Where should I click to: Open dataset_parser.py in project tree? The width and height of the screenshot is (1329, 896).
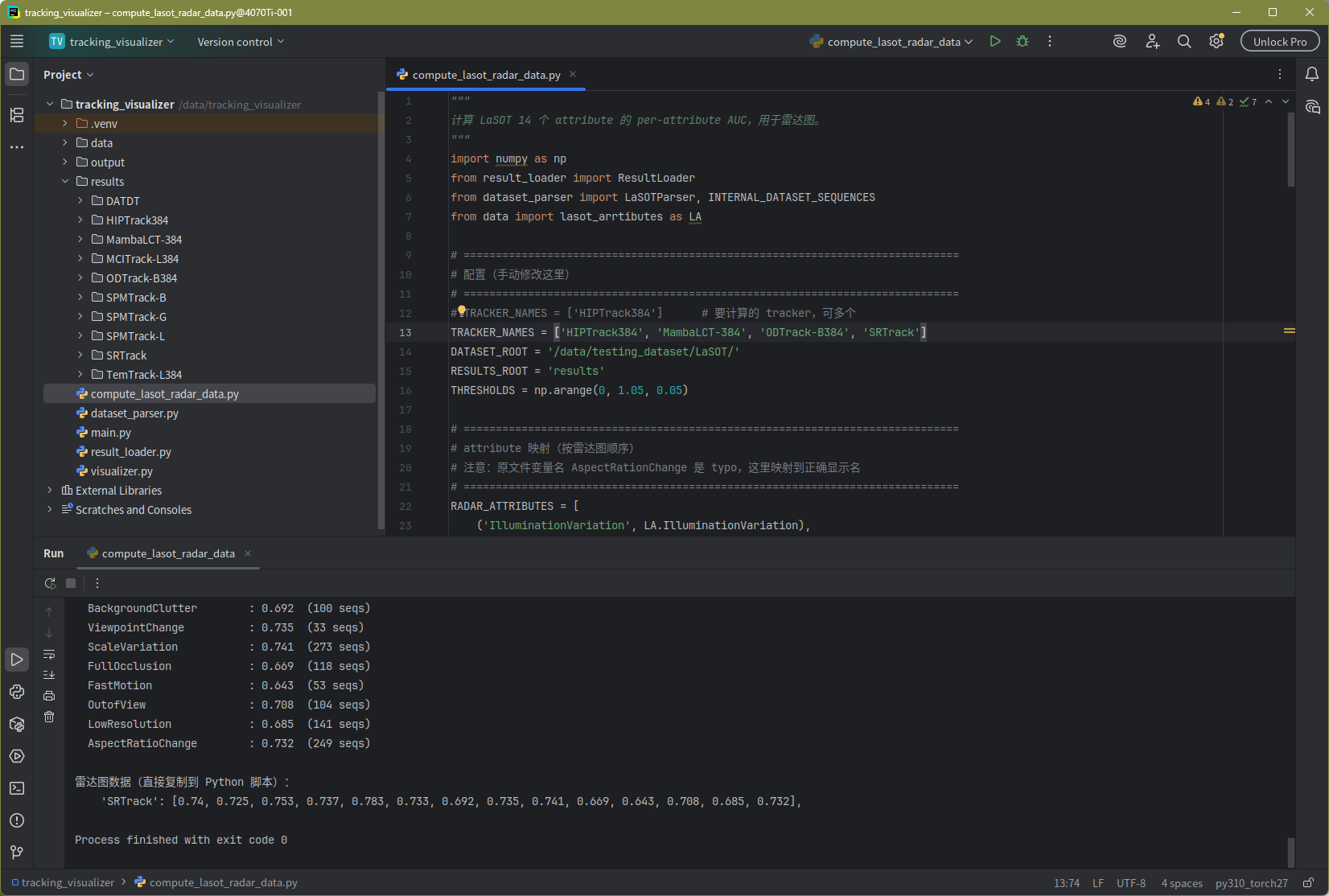(134, 413)
